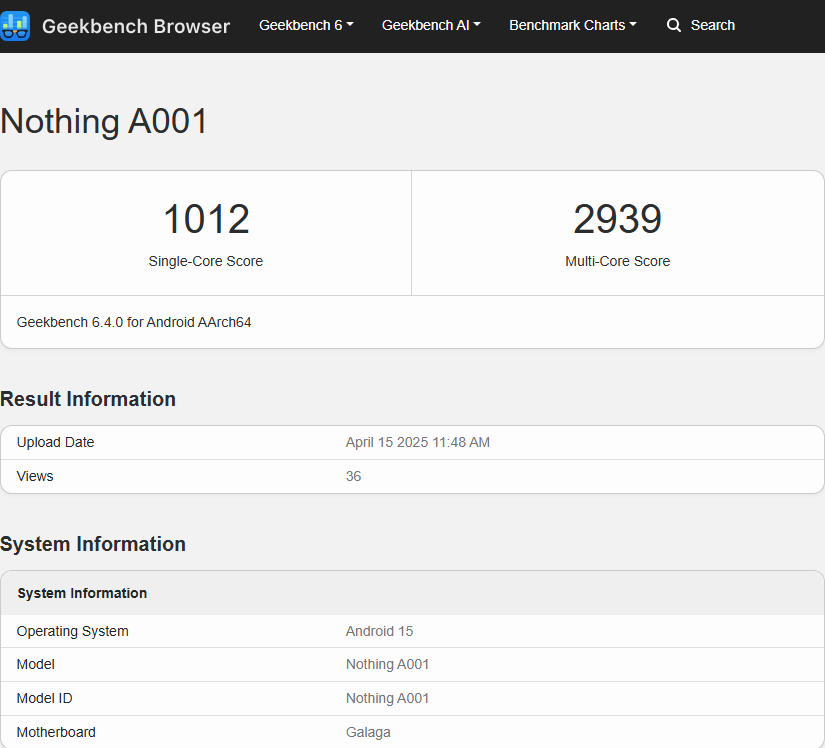Click the Model ID row label
Screen dimensions: 825x748
tap(44, 698)
